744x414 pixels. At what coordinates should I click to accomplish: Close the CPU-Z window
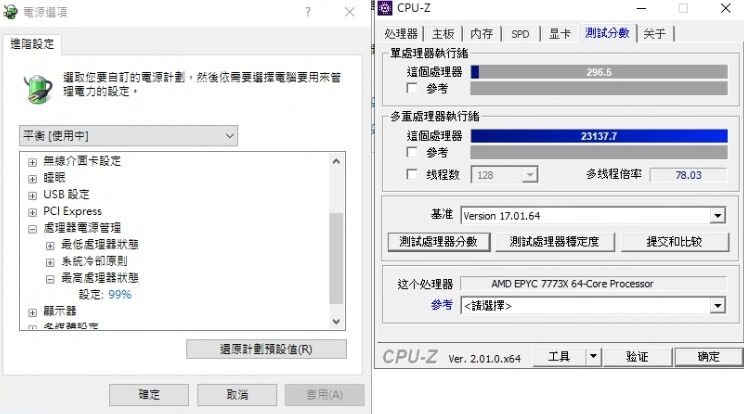tap(725, 8)
